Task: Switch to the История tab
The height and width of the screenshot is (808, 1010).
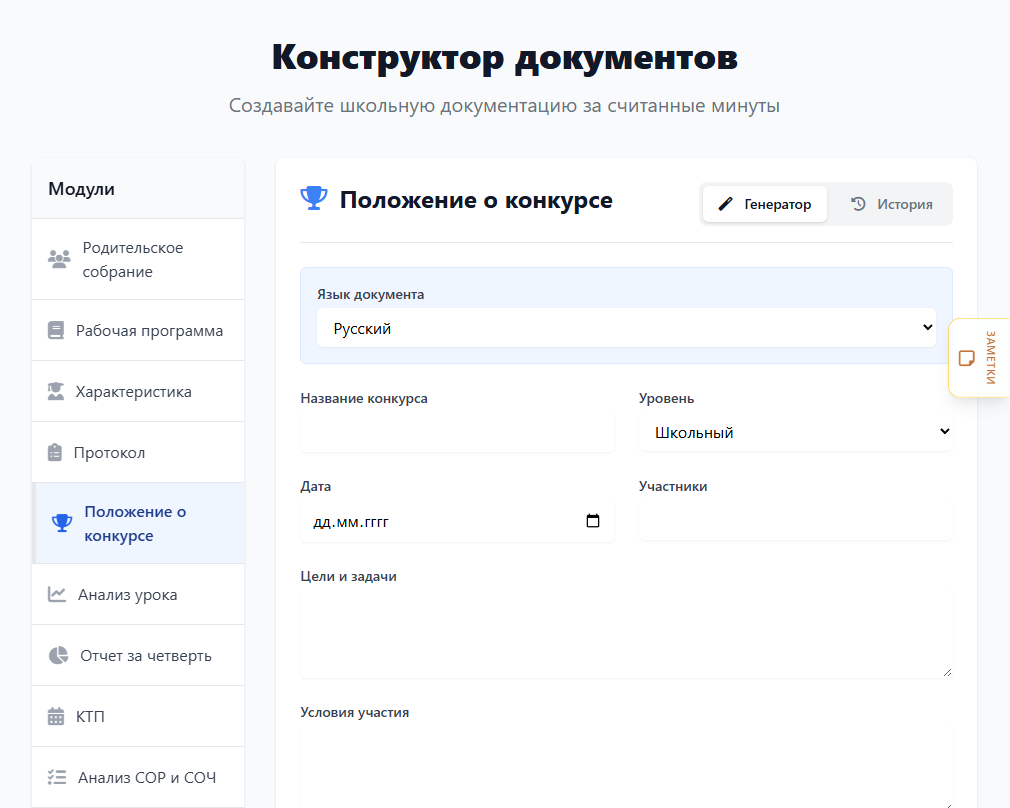Action: click(x=891, y=204)
